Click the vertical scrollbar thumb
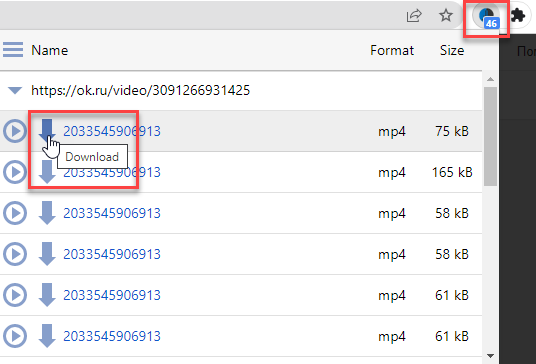The width and height of the screenshot is (536, 364). coord(491,136)
